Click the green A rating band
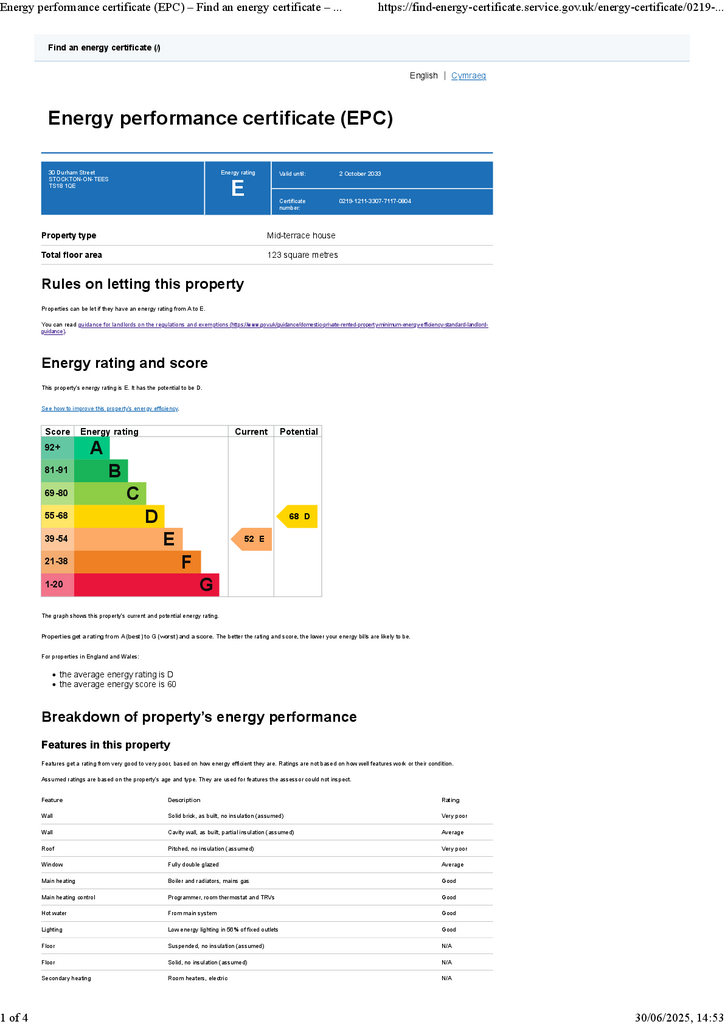This screenshot has height=1024, width=725. (91, 448)
